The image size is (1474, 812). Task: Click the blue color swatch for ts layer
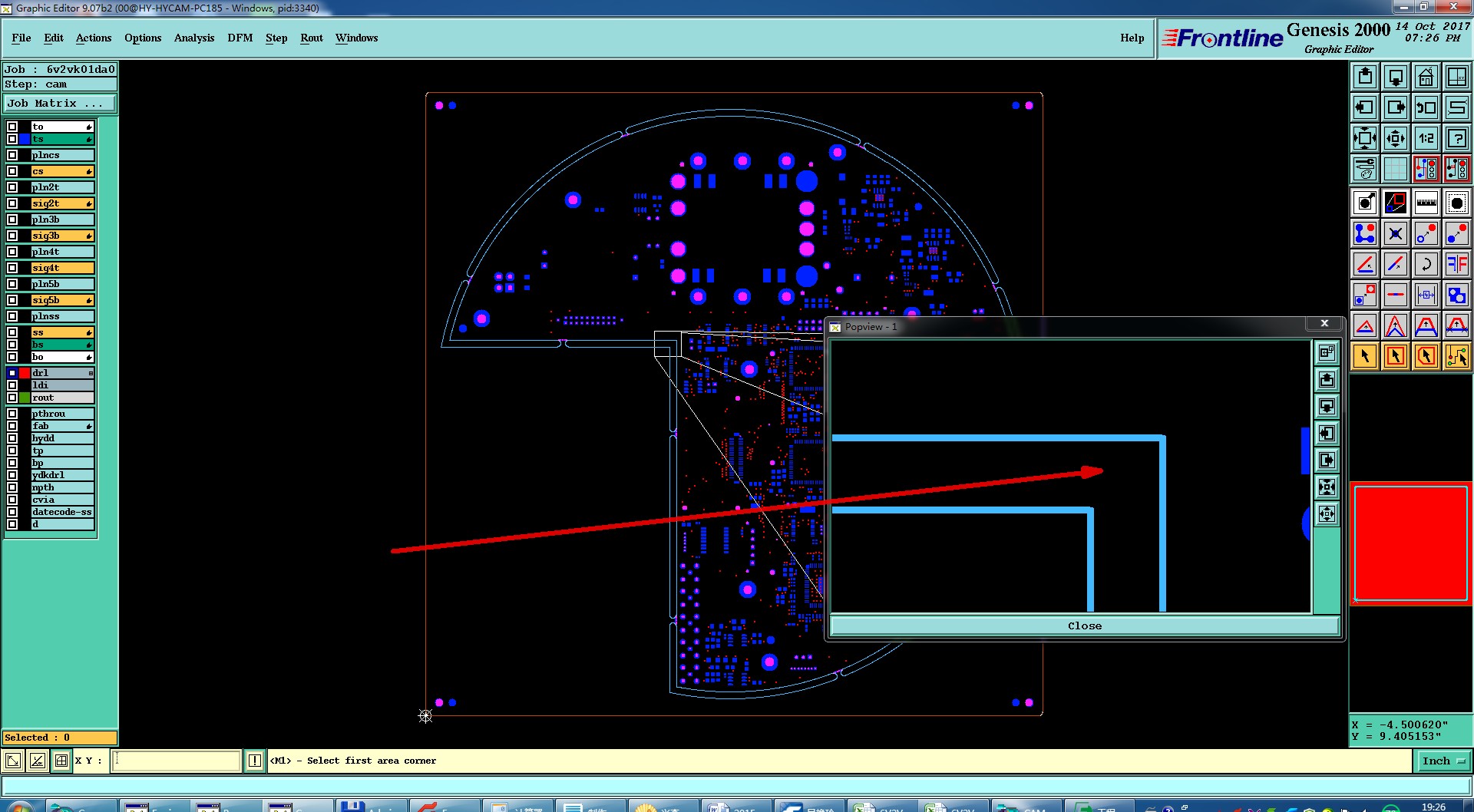coord(25,139)
